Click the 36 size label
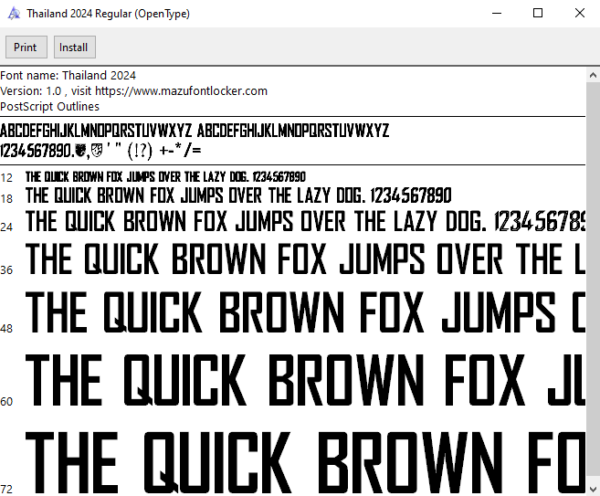The image size is (600, 496). pyautogui.click(x=7, y=270)
